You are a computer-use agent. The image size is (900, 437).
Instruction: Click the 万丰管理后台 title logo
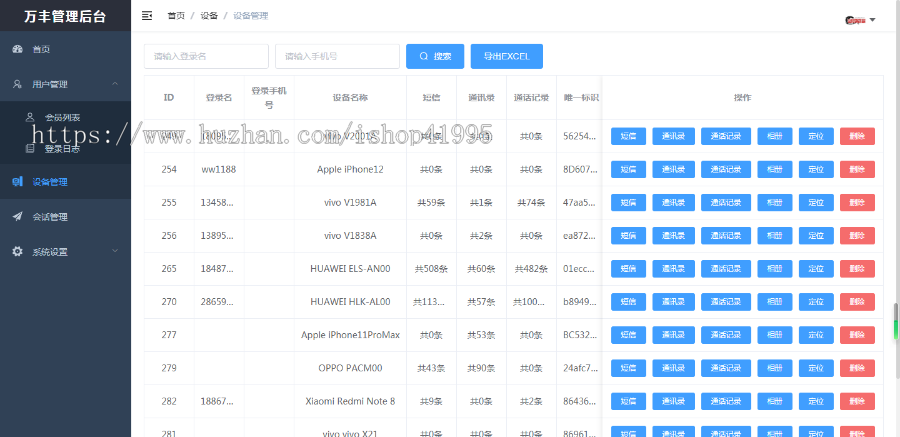65,16
